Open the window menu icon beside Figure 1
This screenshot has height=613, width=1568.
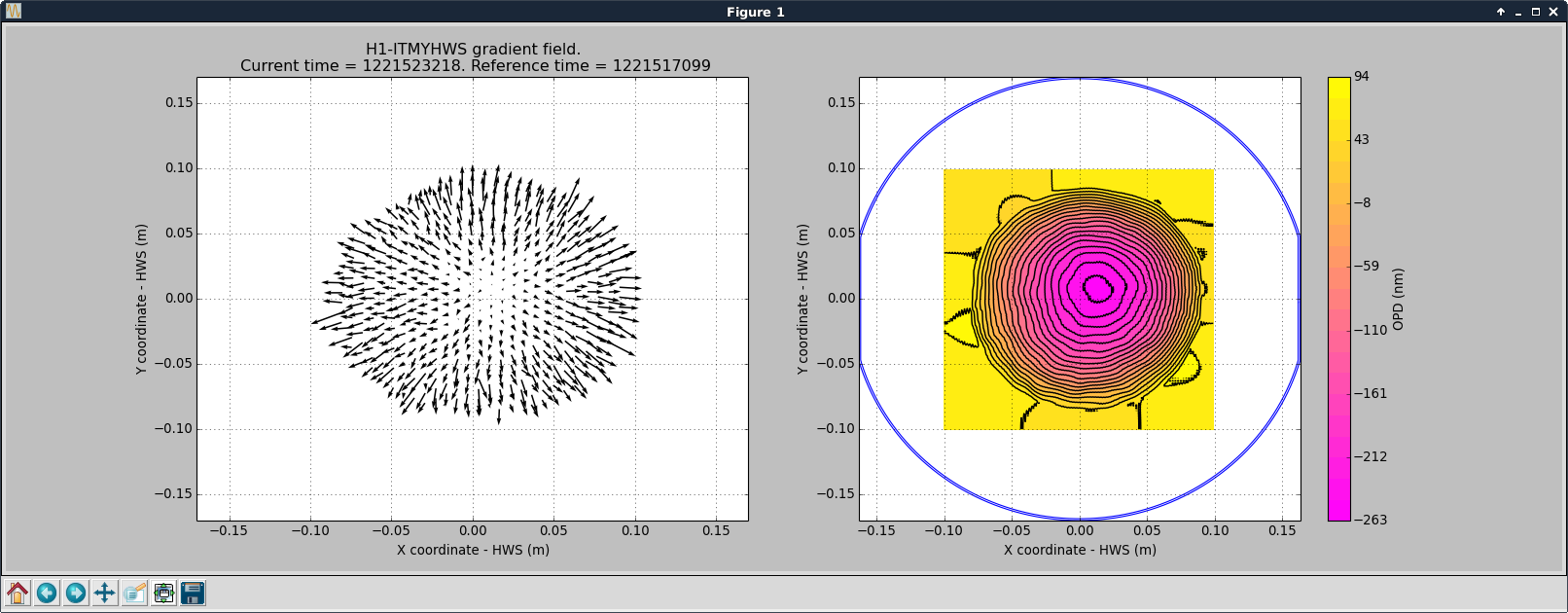point(14,12)
